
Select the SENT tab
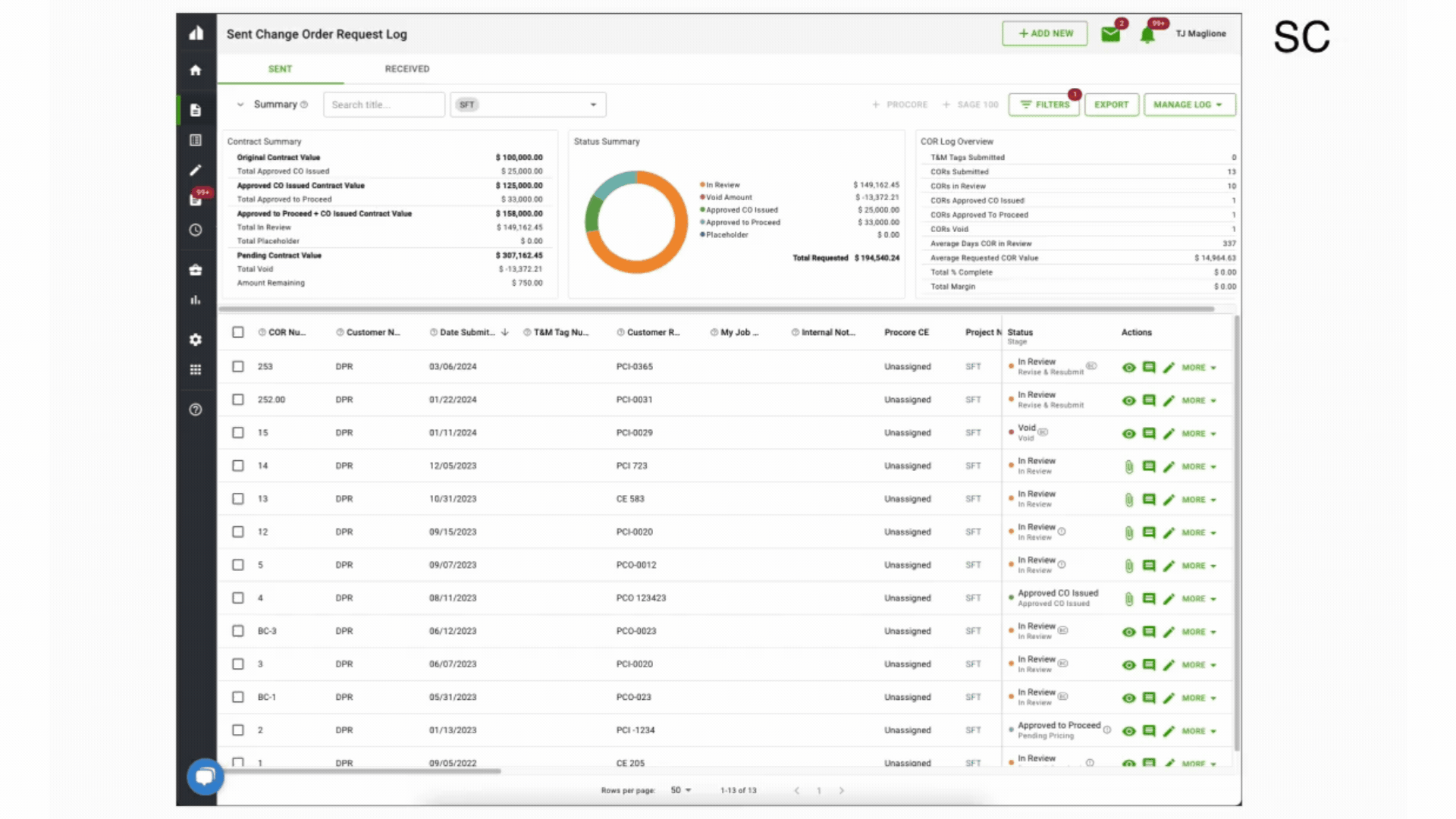(280, 69)
